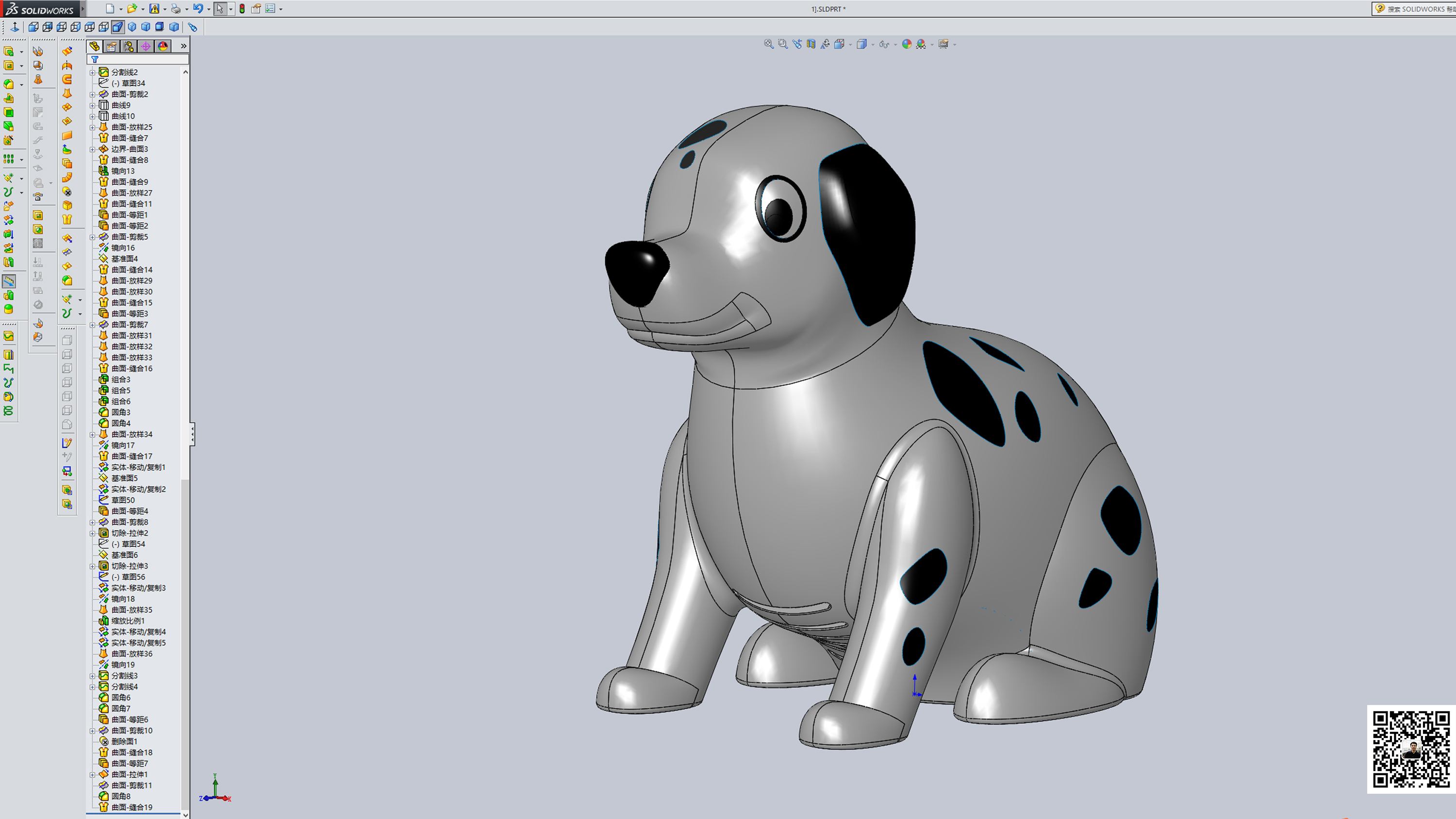Toggle the Hide/Show Items glasses icon
The height and width of the screenshot is (819, 1456).
[x=885, y=44]
